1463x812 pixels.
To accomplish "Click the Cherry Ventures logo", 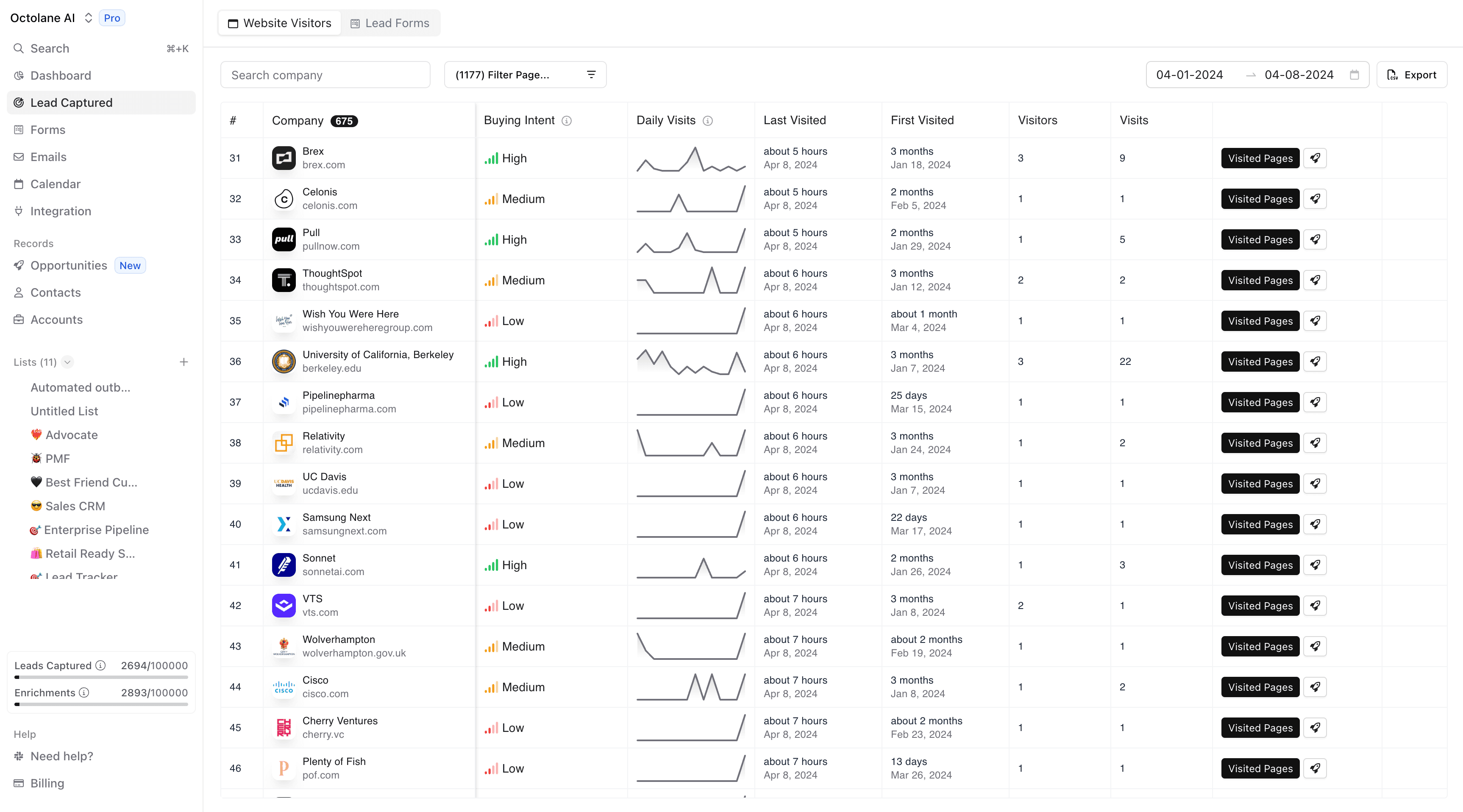I will tap(284, 727).
